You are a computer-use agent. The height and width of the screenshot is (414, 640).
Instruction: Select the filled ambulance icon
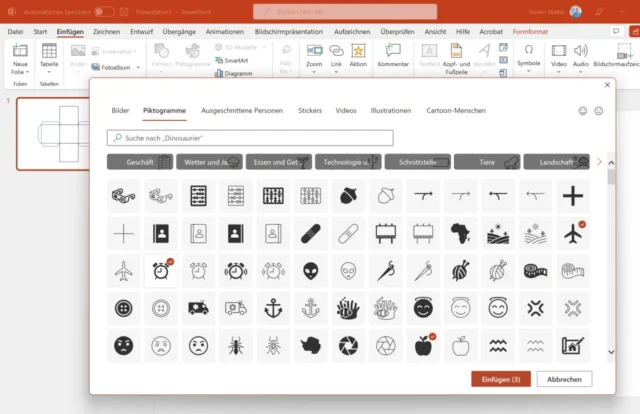(198, 308)
